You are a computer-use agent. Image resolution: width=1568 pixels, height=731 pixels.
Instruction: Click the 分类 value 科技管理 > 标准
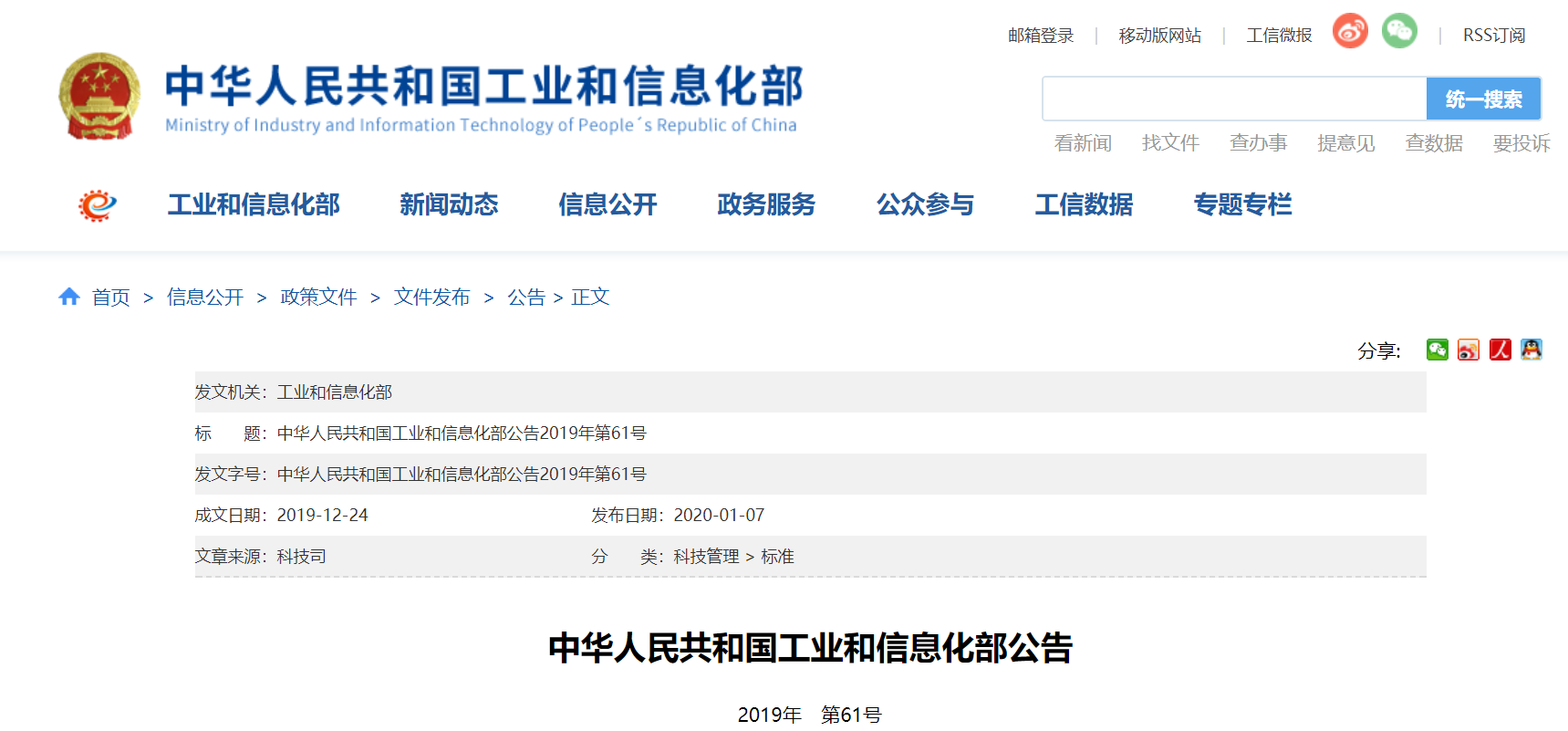pos(734,557)
